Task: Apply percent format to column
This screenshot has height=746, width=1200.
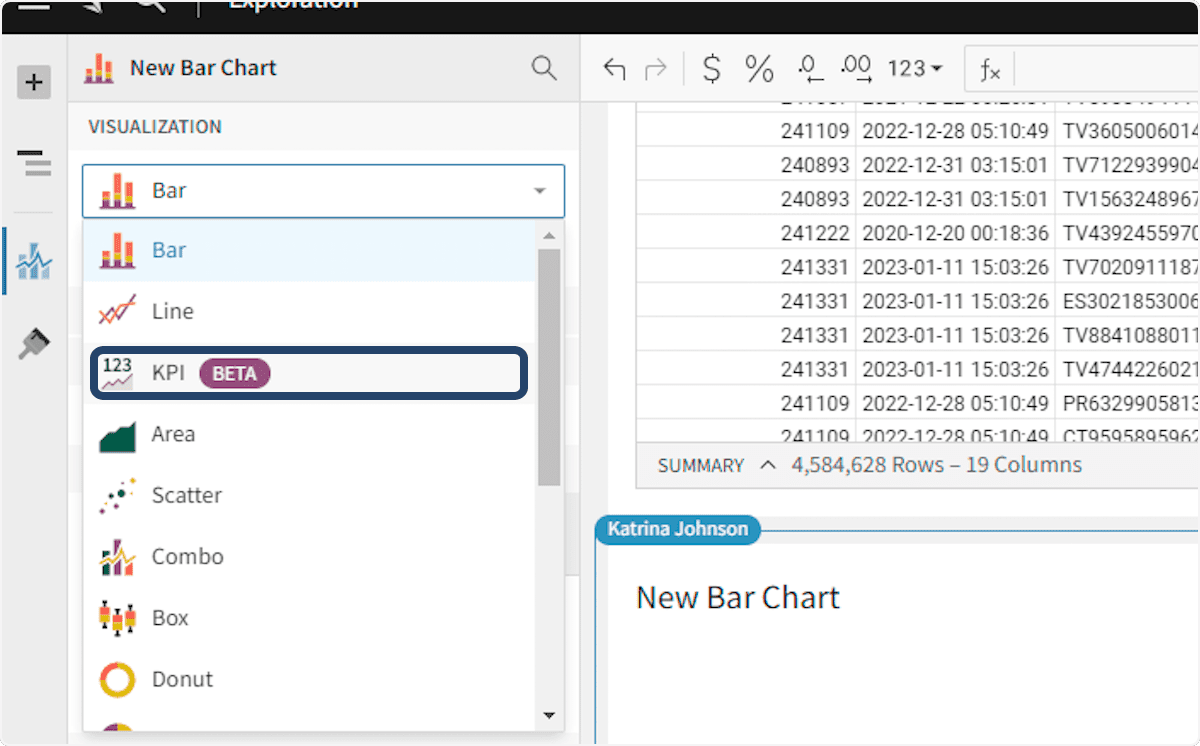Action: [759, 69]
